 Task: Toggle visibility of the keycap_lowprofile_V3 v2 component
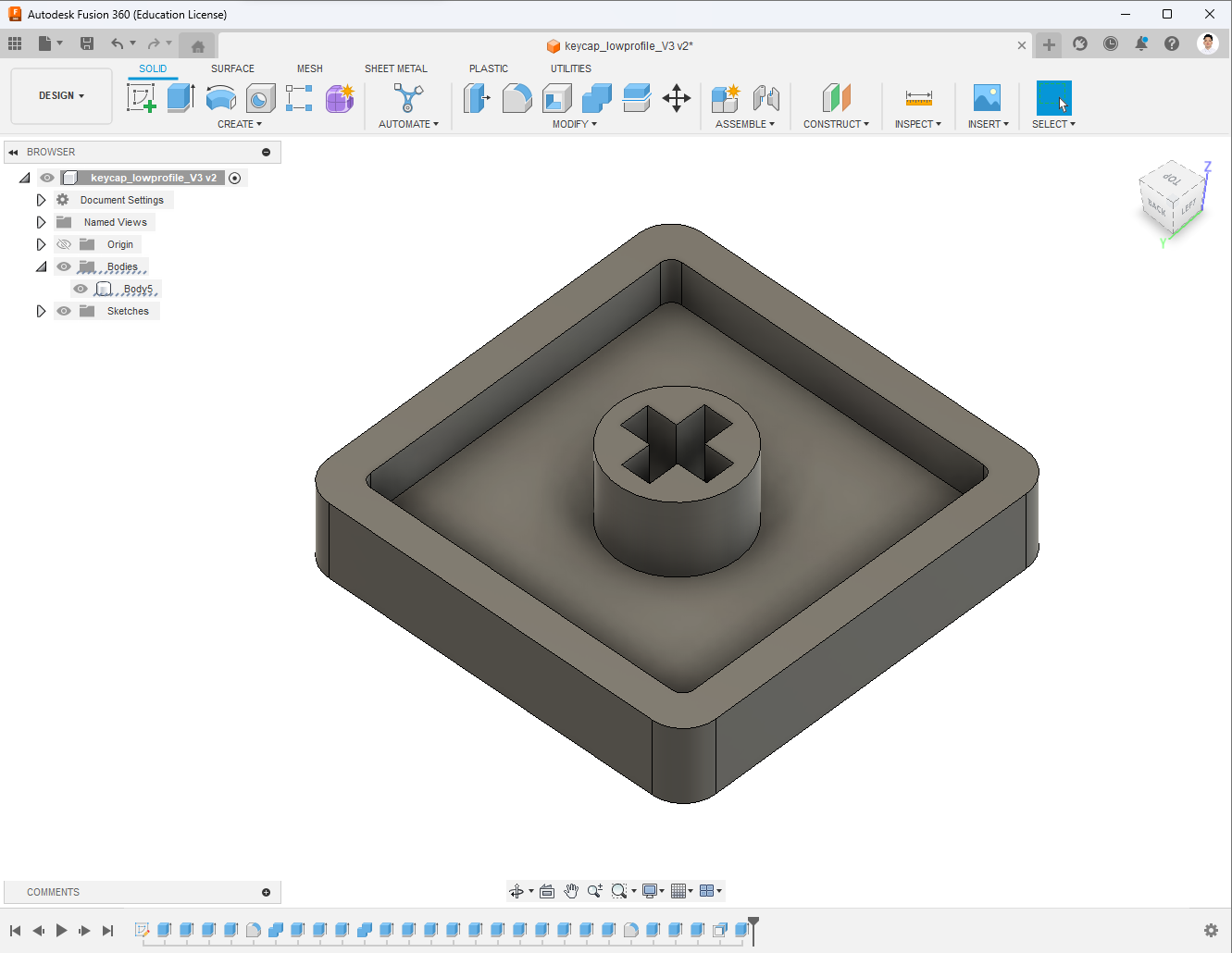click(x=47, y=178)
